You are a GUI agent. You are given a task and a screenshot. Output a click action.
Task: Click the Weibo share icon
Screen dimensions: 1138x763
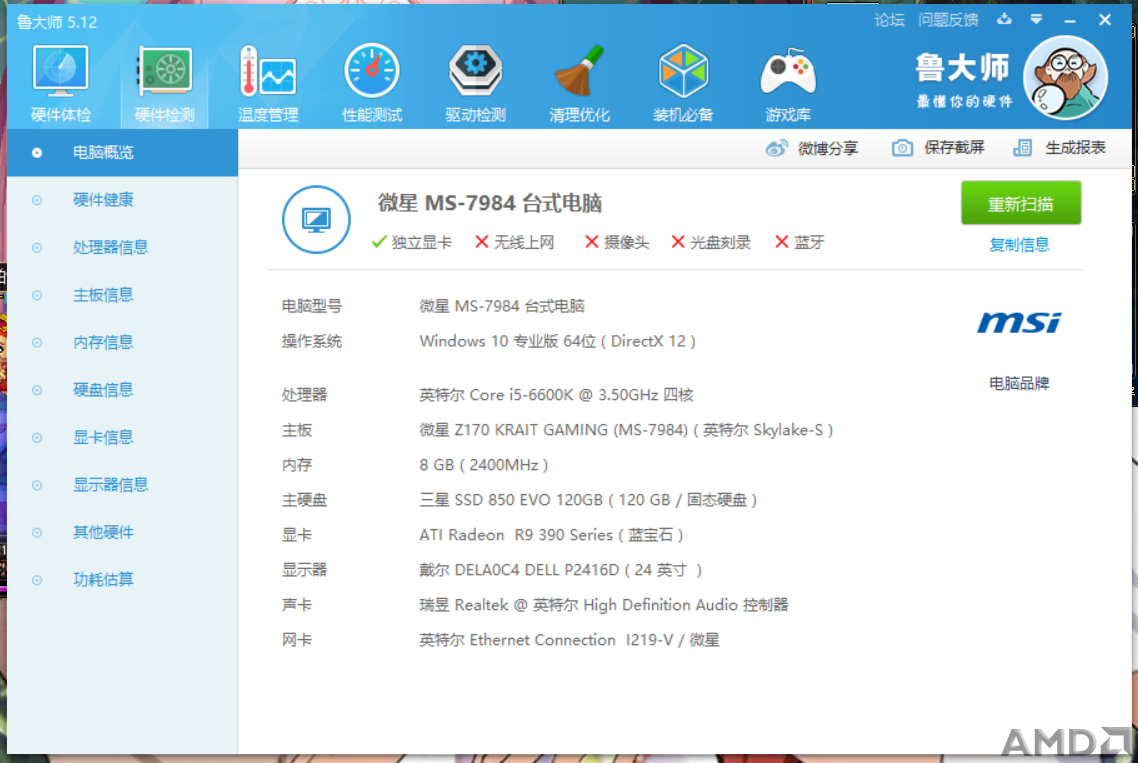click(x=777, y=148)
